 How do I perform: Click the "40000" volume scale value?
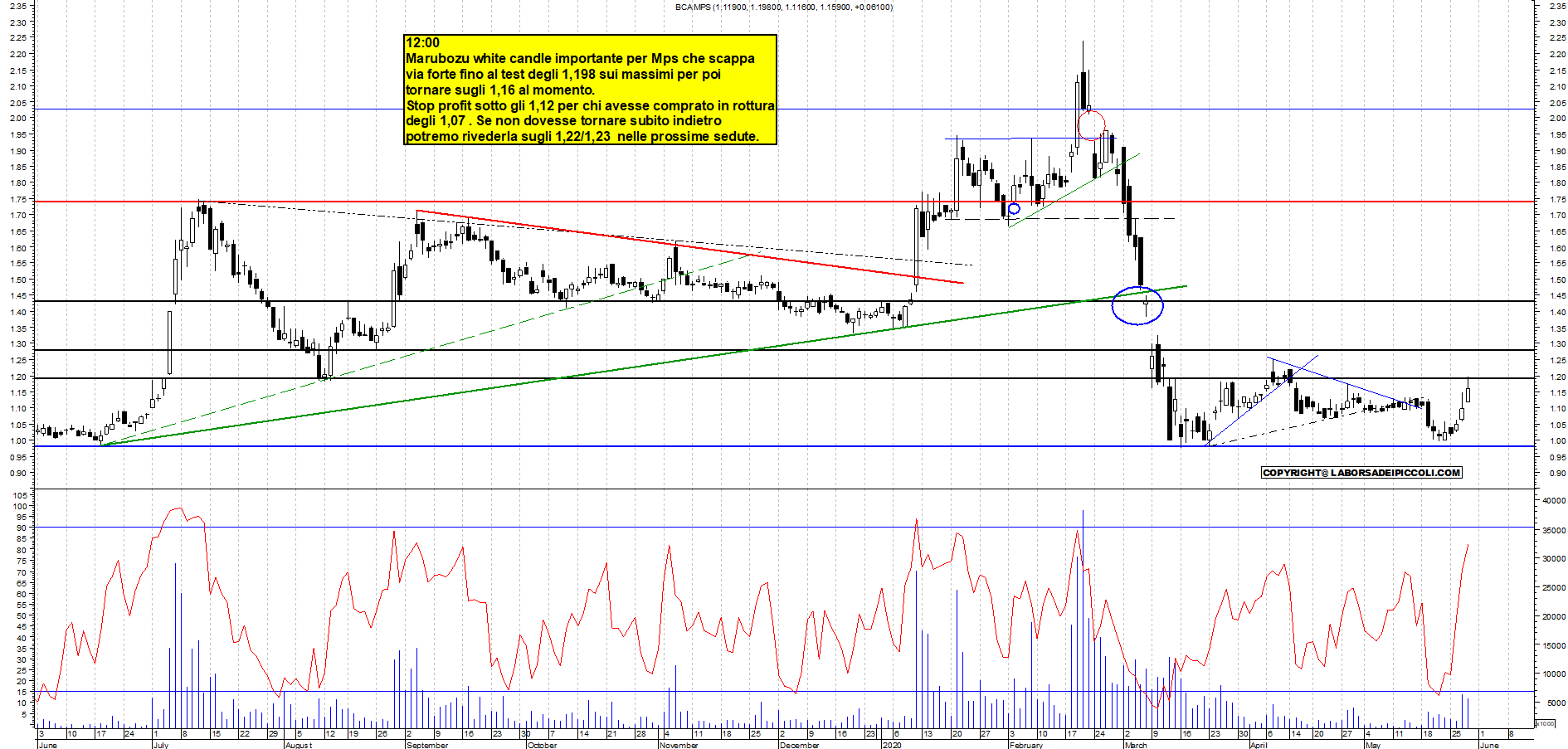(1554, 501)
